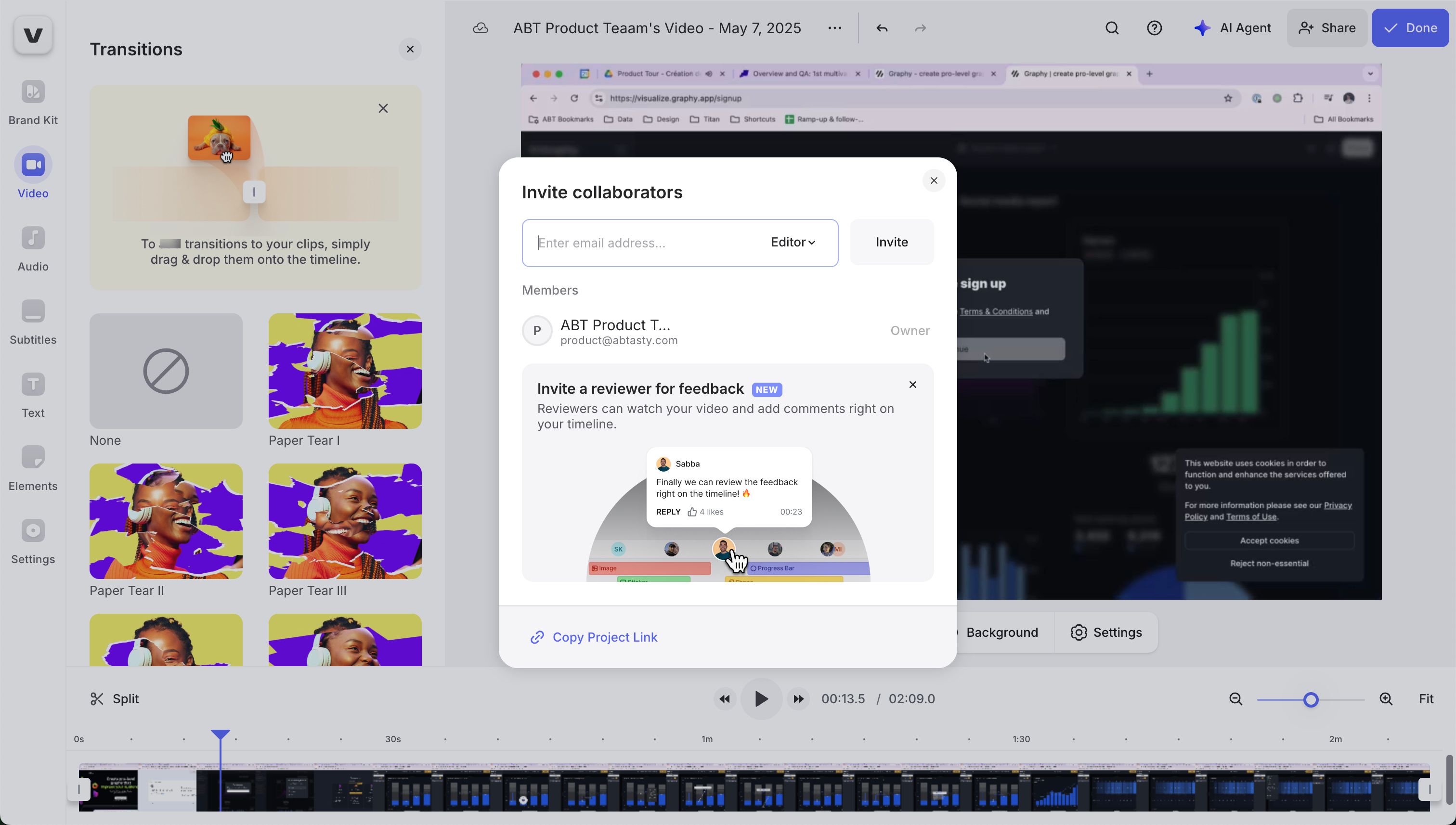
Task: Open the Subtitles panel
Action: click(33, 322)
